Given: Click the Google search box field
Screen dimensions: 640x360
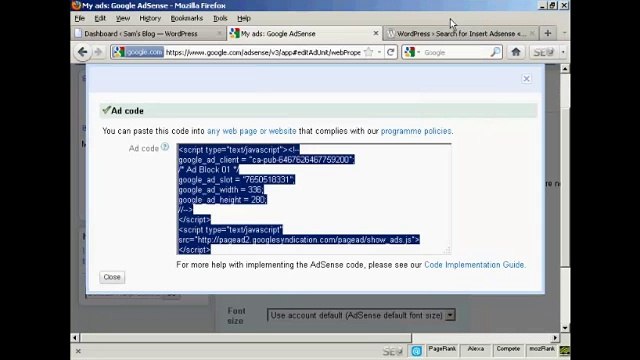Looking at the screenshot, I should pos(456,52).
